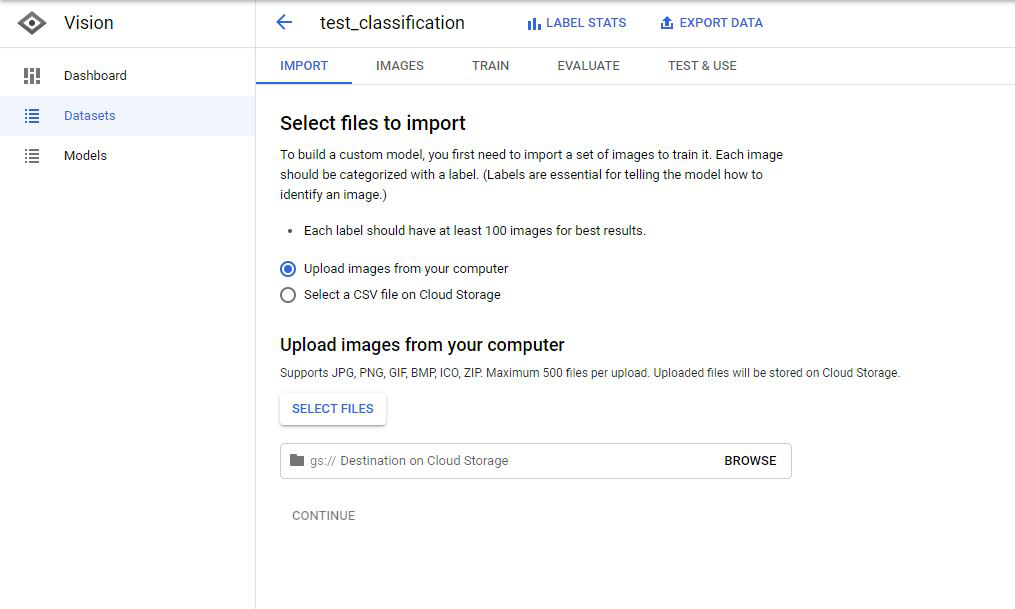The width and height of the screenshot is (1015, 609).
Task: Click the Models list icon in sidebar
Action: click(x=32, y=156)
